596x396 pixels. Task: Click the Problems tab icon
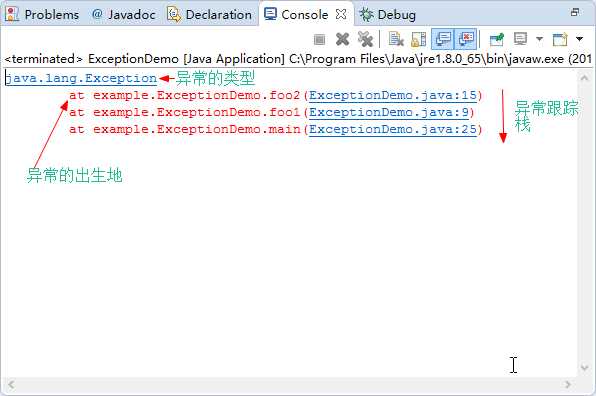(12, 14)
